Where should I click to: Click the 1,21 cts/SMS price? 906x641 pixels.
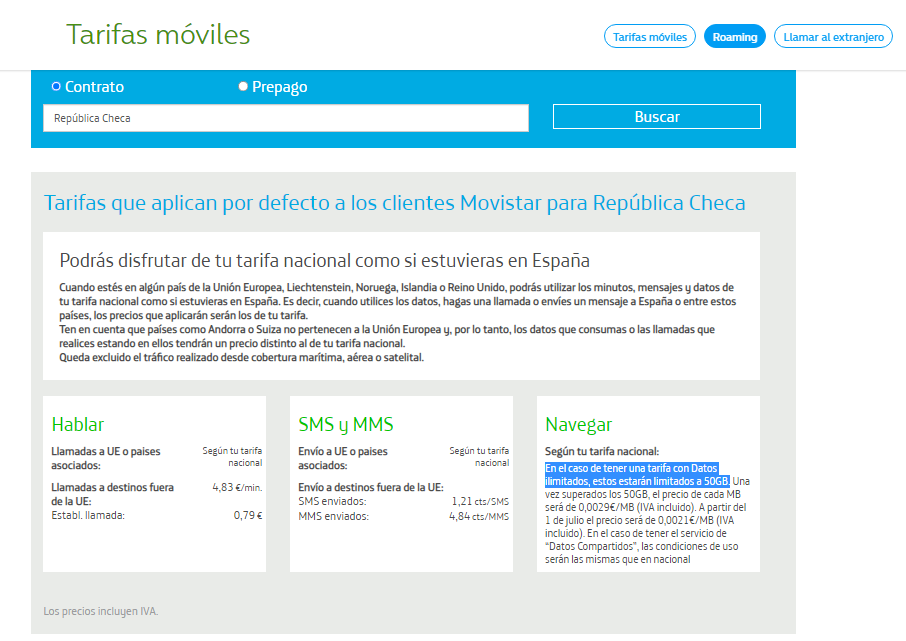[480, 501]
